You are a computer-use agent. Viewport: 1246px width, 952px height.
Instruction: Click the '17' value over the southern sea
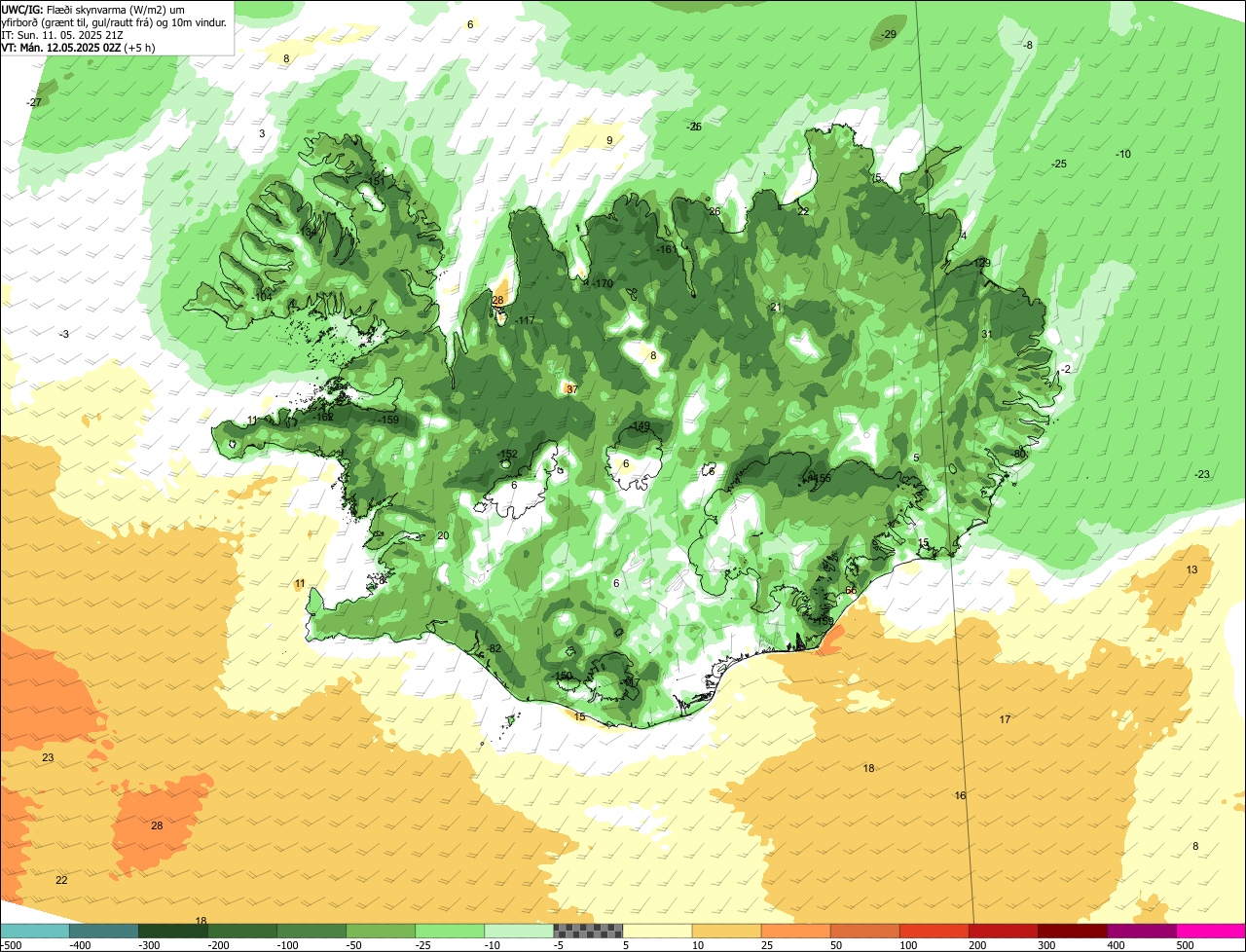[x=1005, y=719]
